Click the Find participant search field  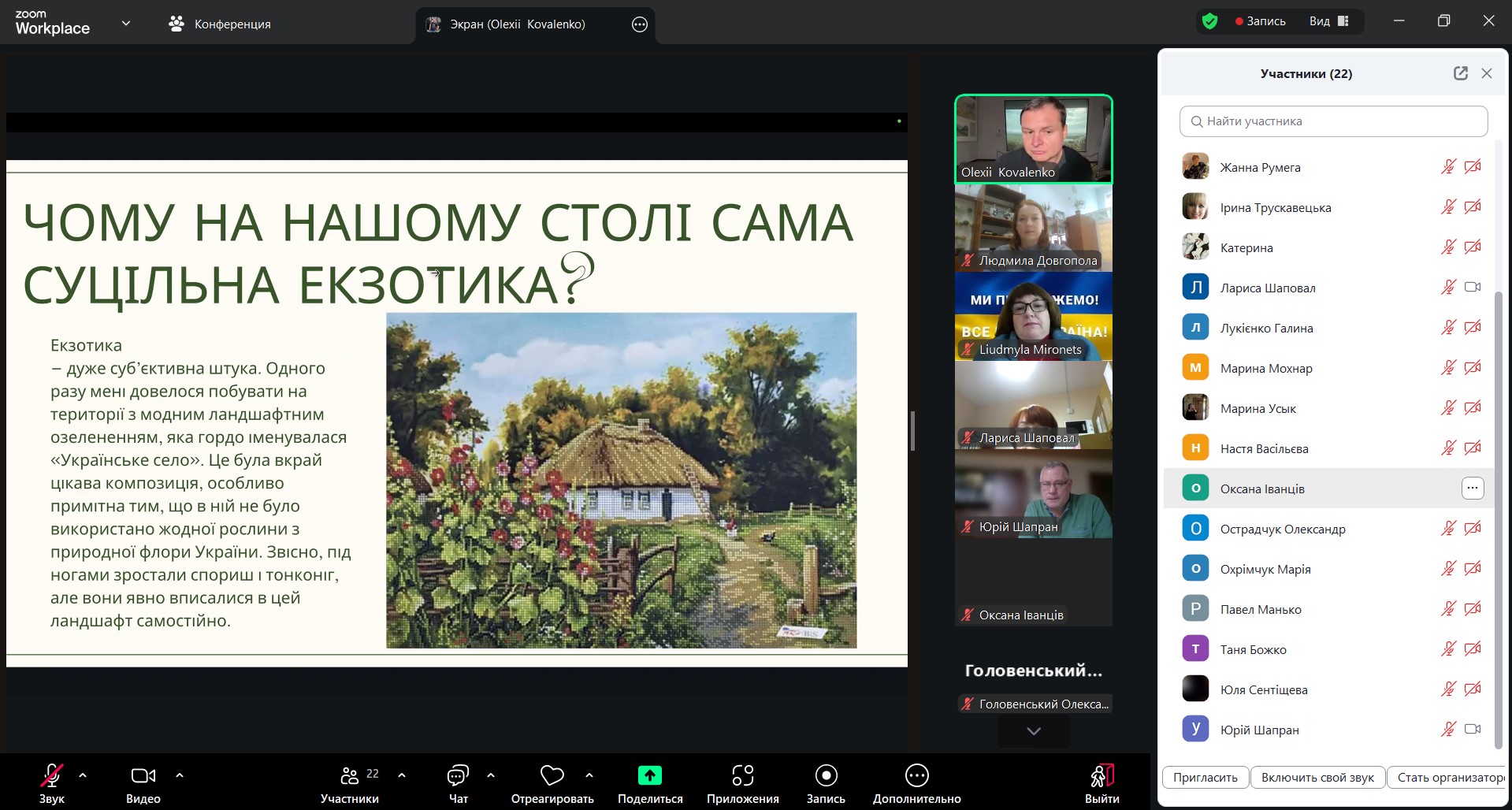click(1333, 121)
